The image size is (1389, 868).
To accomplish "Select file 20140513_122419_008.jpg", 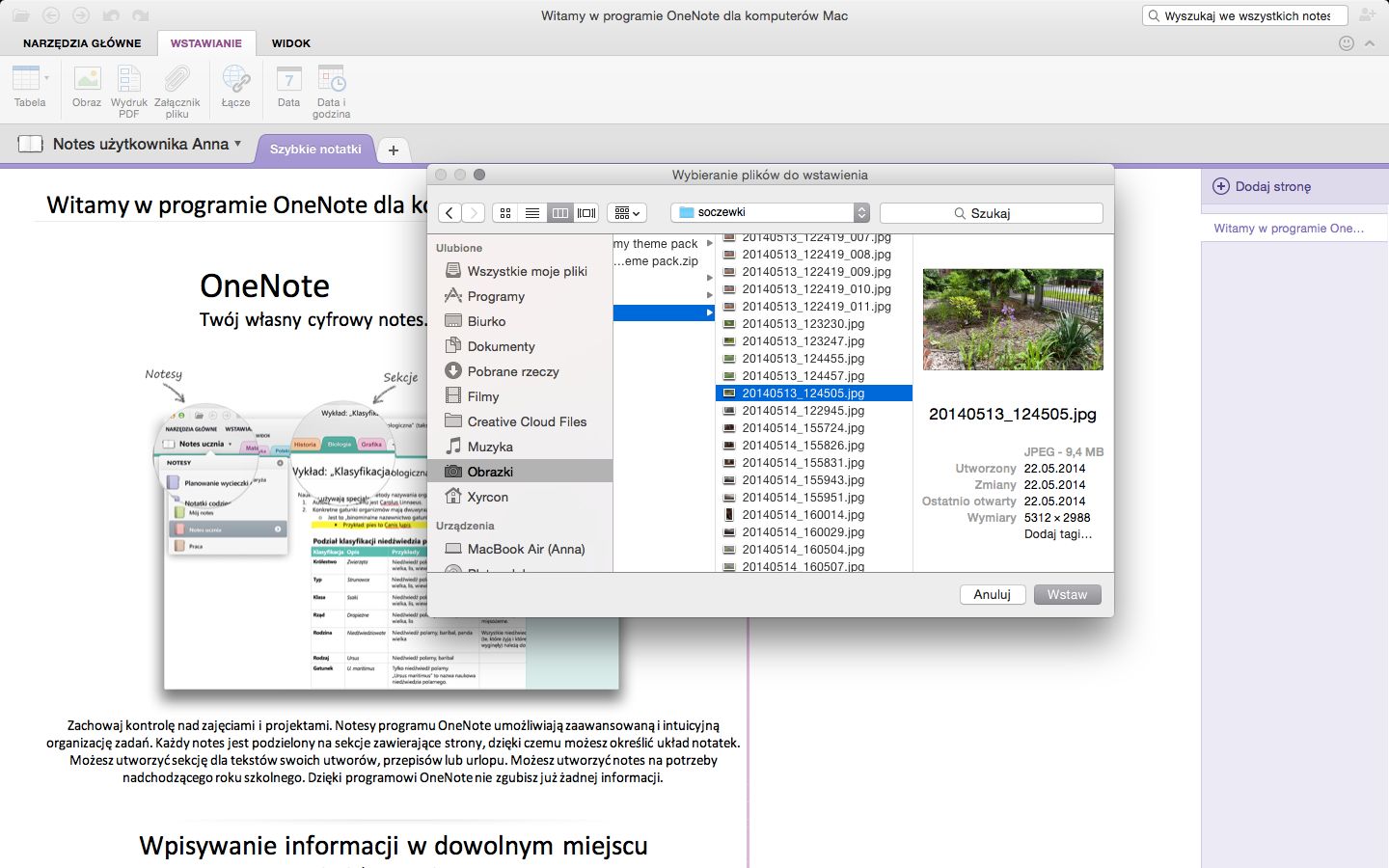I will (x=814, y=255).
